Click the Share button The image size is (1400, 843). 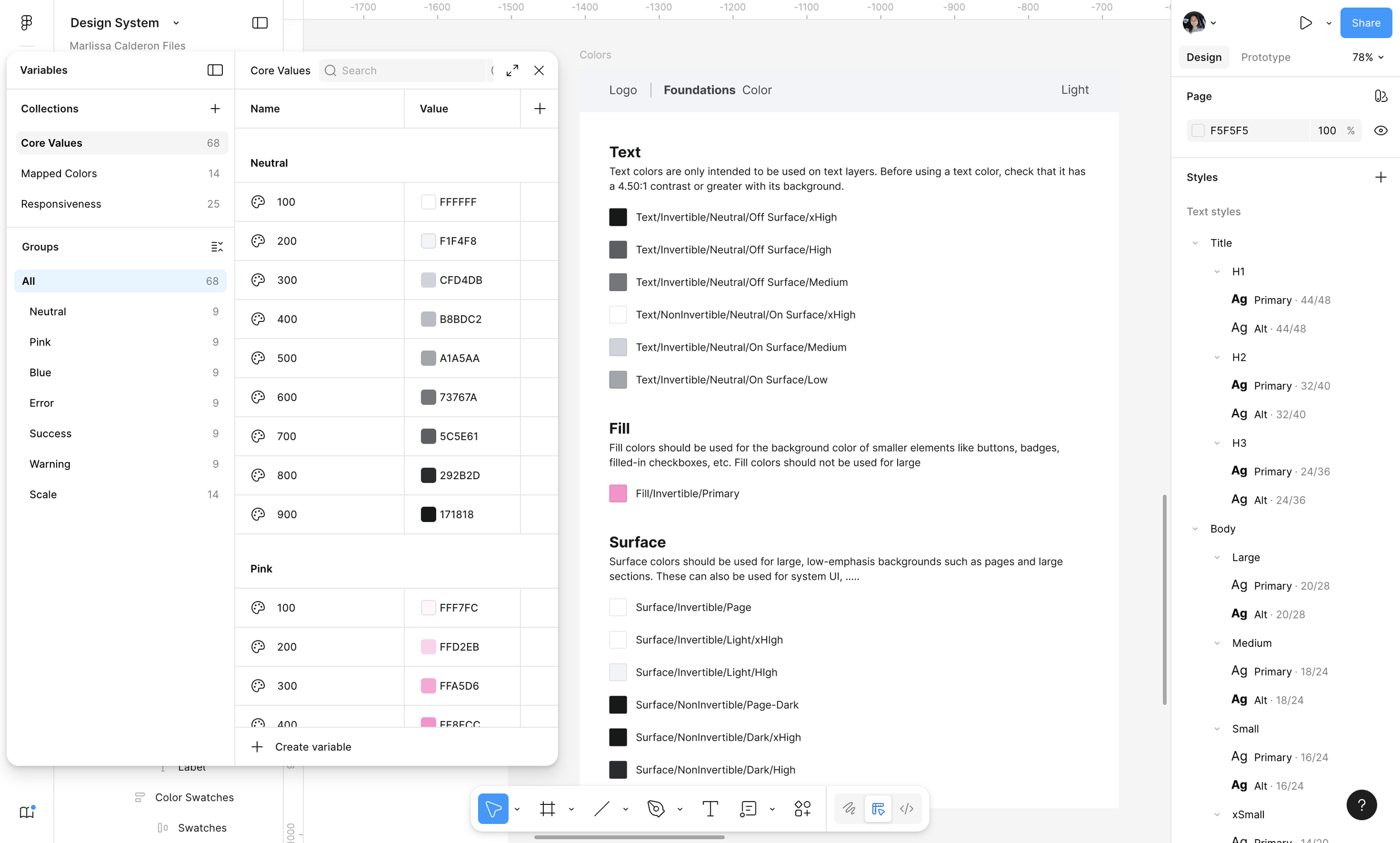coord(1366,23)
